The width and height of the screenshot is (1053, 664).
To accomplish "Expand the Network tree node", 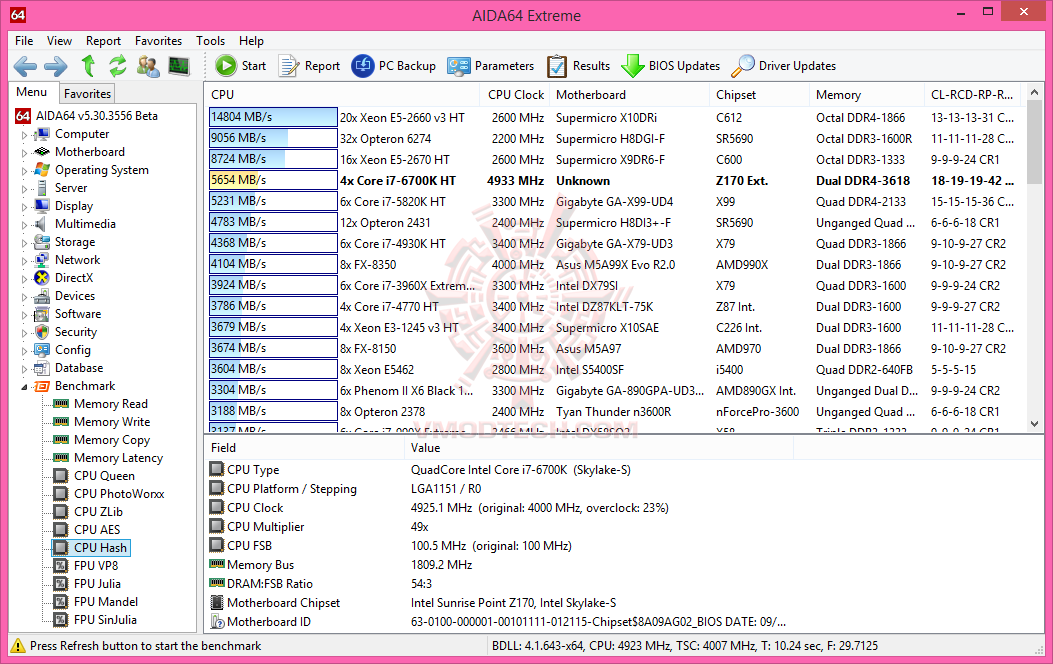I will (x=25, y=261).
